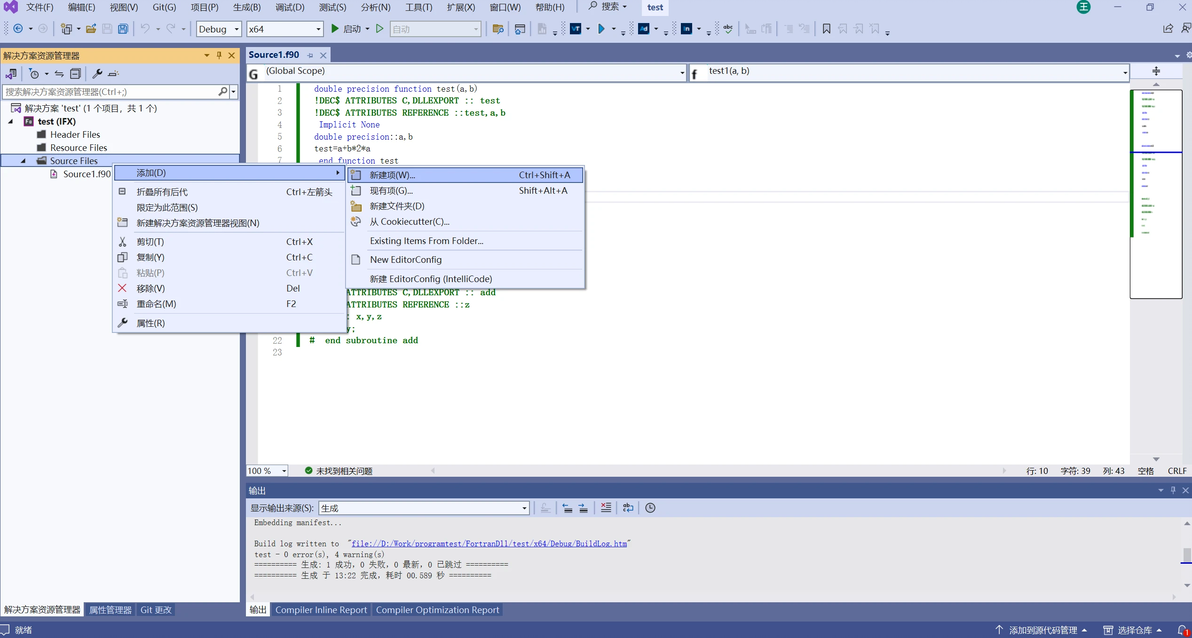
Task: Open the BuildLog.htm file link
Action: point(490,544)
